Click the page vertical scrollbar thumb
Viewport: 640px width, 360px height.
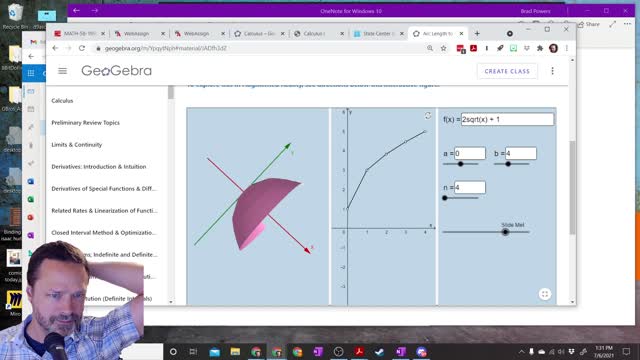click(x=572, y=188)
